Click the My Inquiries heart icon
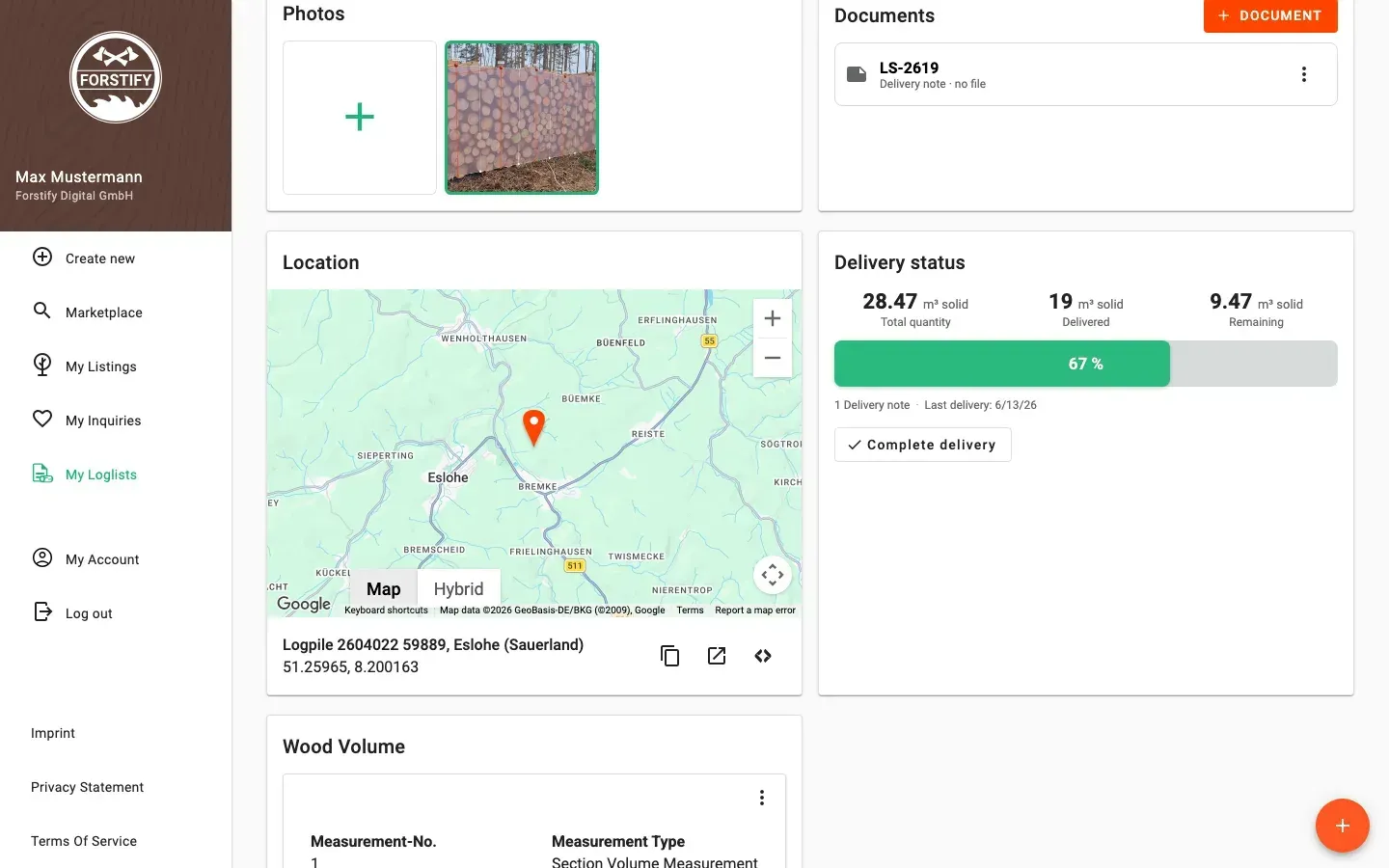 (42, 419)
